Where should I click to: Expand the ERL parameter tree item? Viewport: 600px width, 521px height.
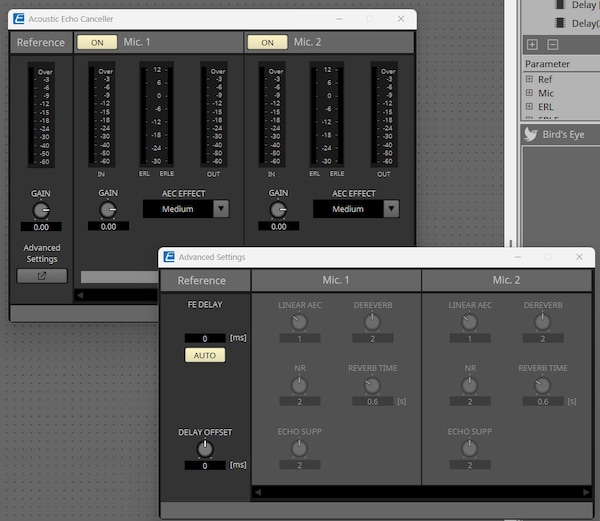529,107
